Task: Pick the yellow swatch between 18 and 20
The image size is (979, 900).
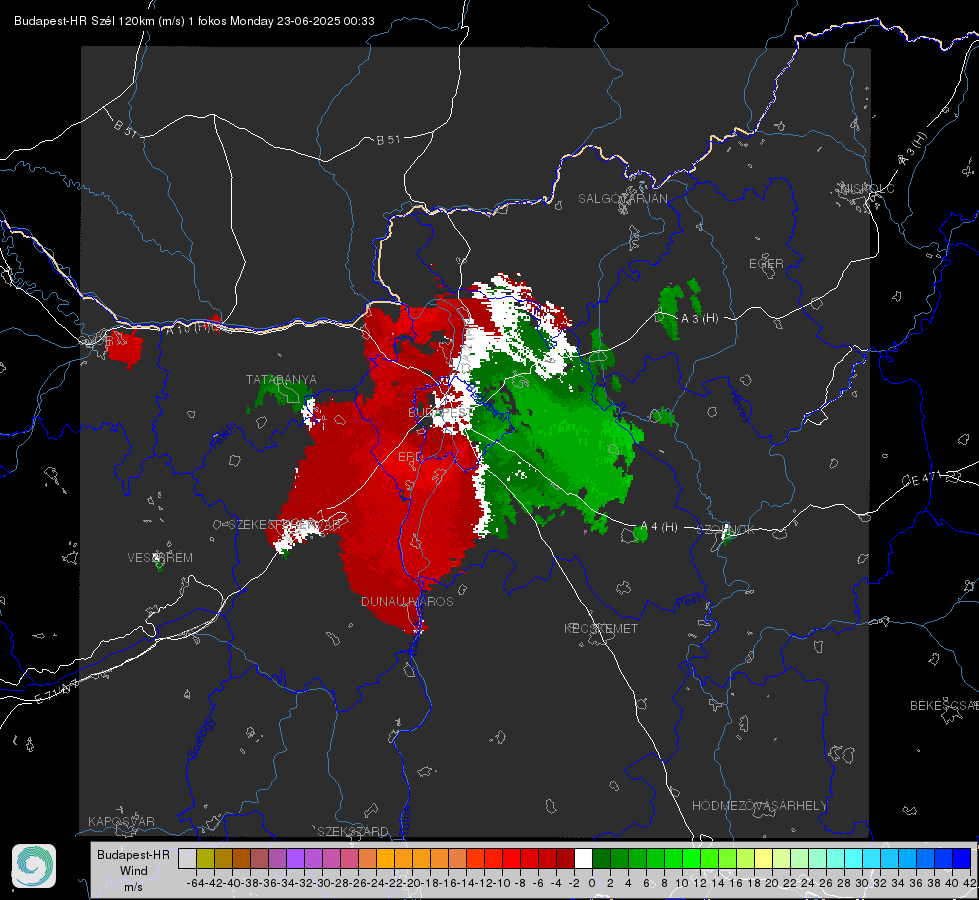Action: point(764,858)
